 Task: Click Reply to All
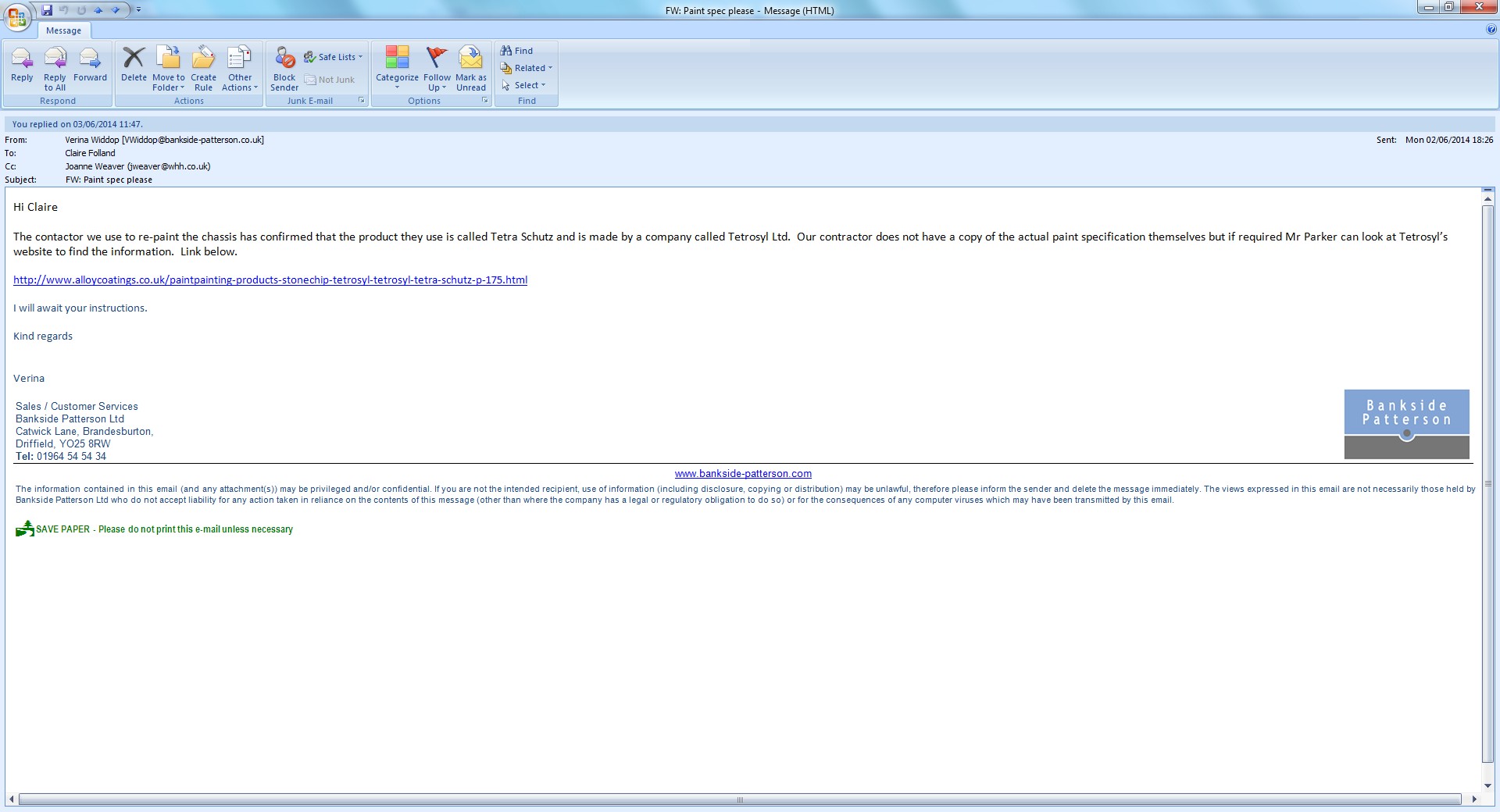(x=55, y=69)
